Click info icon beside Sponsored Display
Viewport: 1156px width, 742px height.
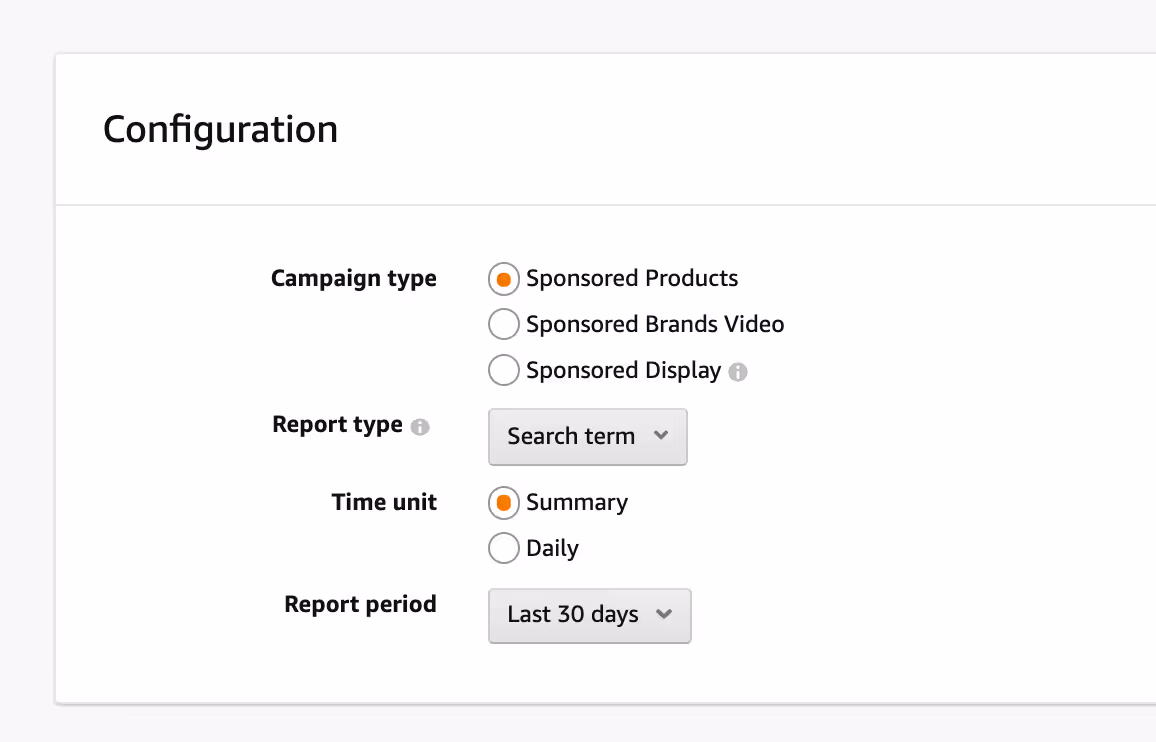[738, 372]
